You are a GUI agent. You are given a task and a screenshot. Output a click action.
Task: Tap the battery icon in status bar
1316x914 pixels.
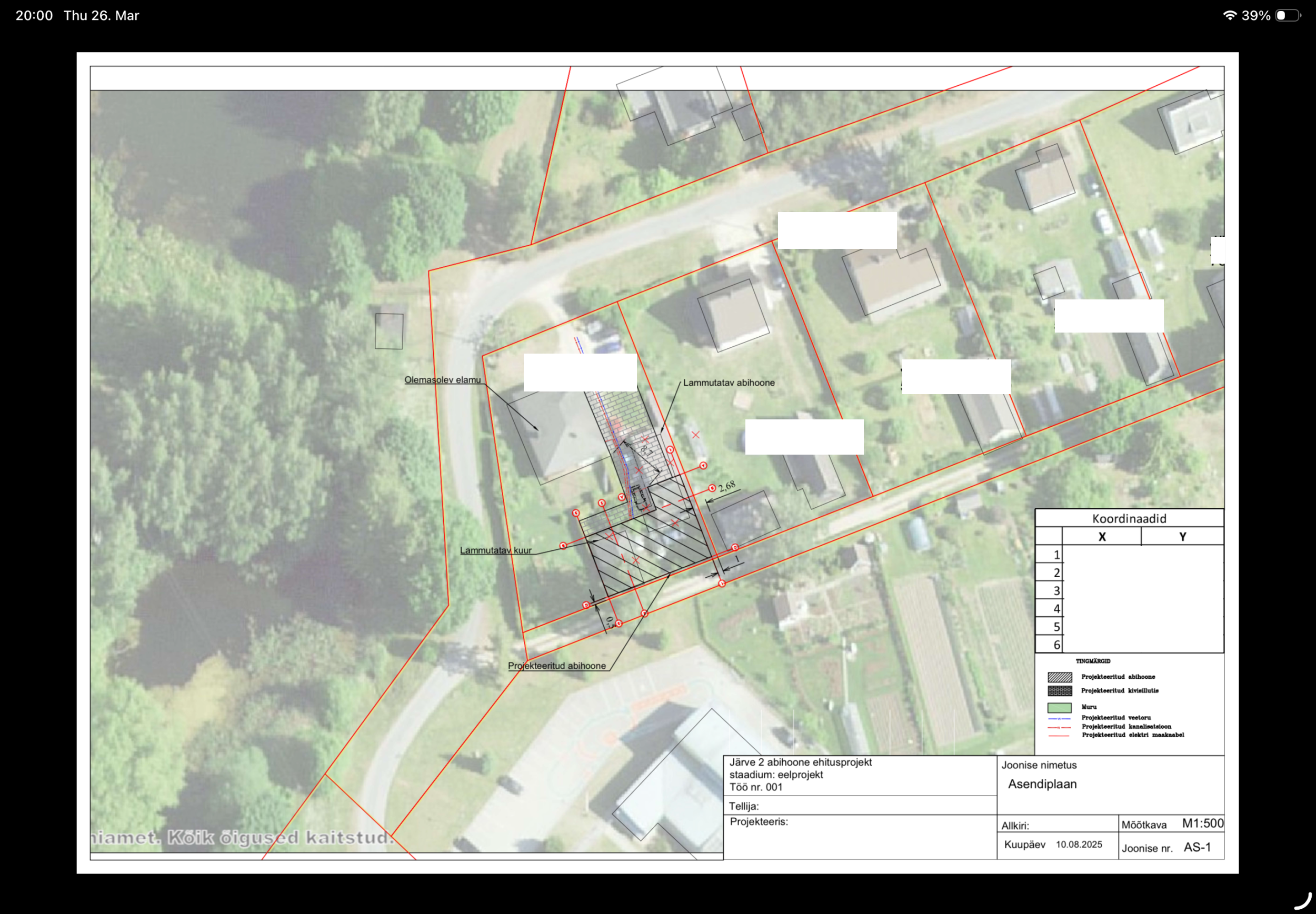pyautogui.click(x=1288, y=15)
